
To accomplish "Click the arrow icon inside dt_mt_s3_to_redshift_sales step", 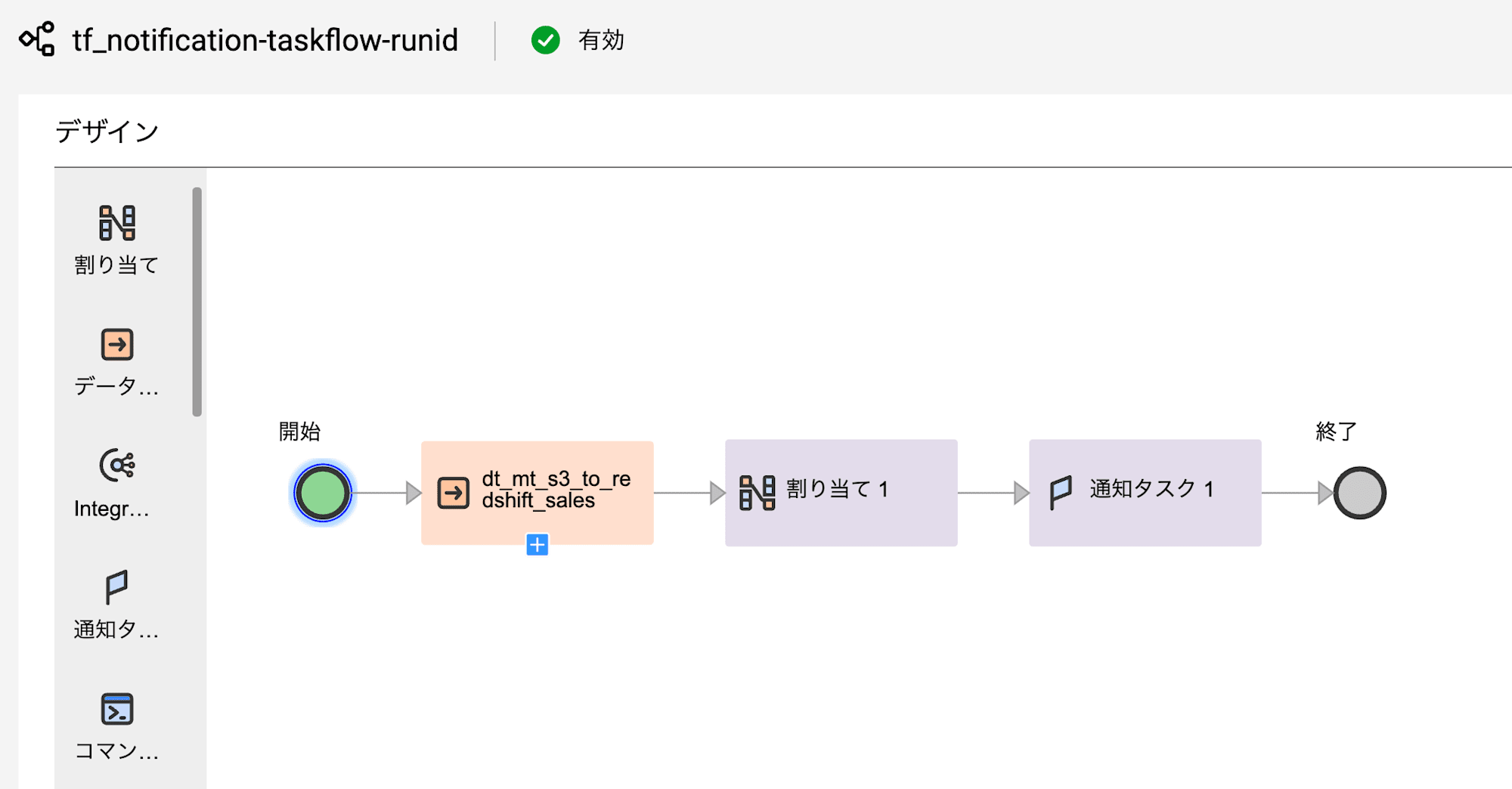I will [454, 493].
